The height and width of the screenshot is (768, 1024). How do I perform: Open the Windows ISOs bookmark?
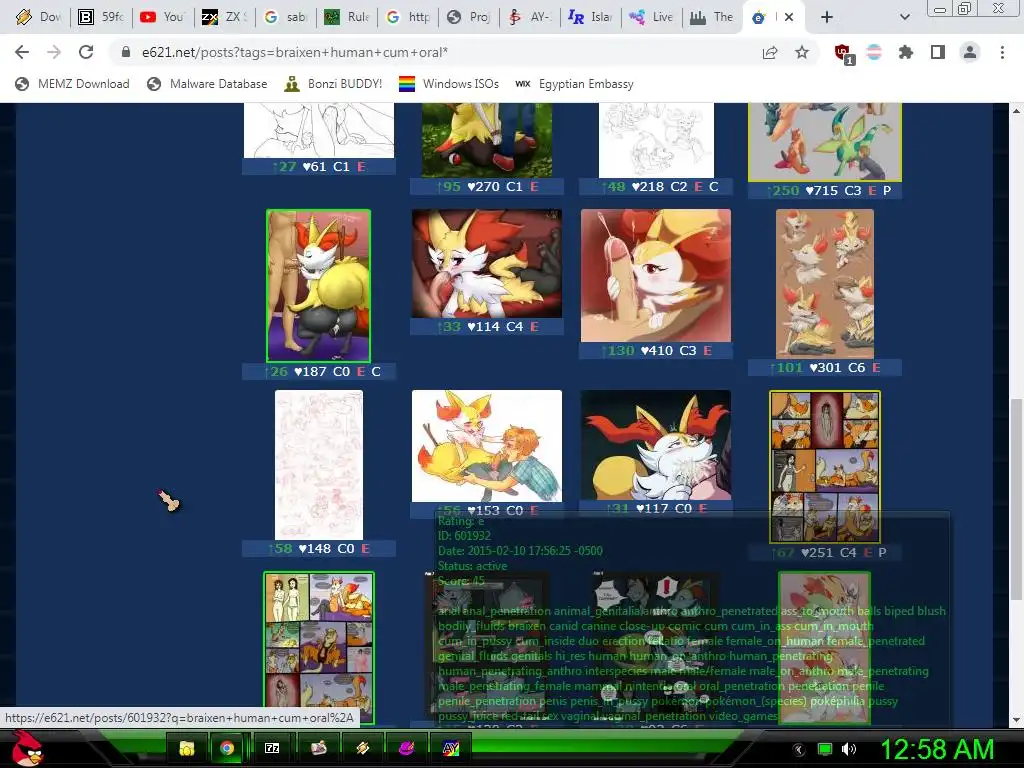tap(449, 84)
